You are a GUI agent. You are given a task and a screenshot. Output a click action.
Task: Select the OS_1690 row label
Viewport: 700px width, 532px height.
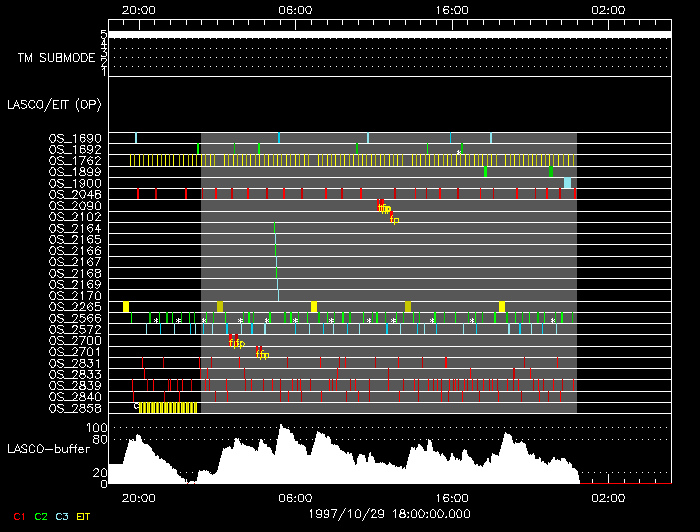[75, 138]
